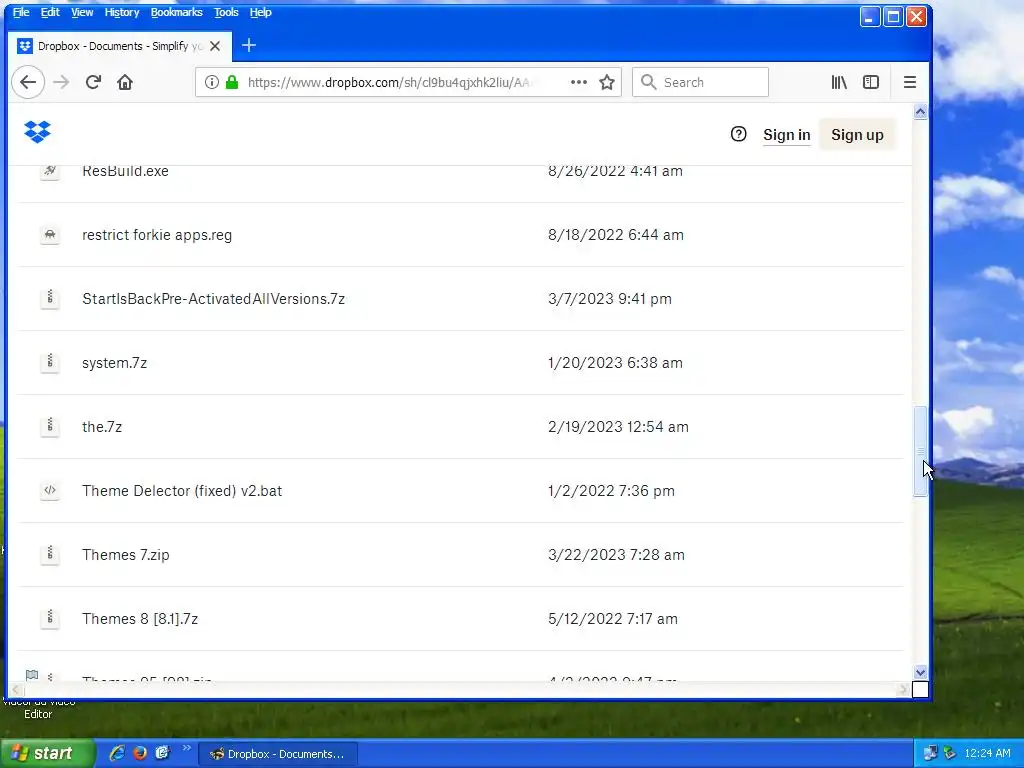Screen dimensions: 1024x768
Task: Click the page scrollbar down arrow
Action: 920,672
